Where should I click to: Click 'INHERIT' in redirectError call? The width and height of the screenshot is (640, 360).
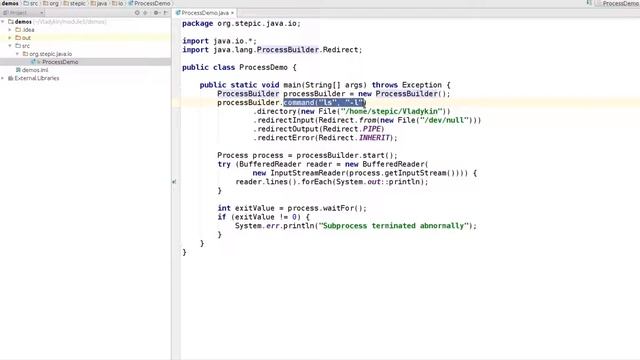tap(374, 138)
